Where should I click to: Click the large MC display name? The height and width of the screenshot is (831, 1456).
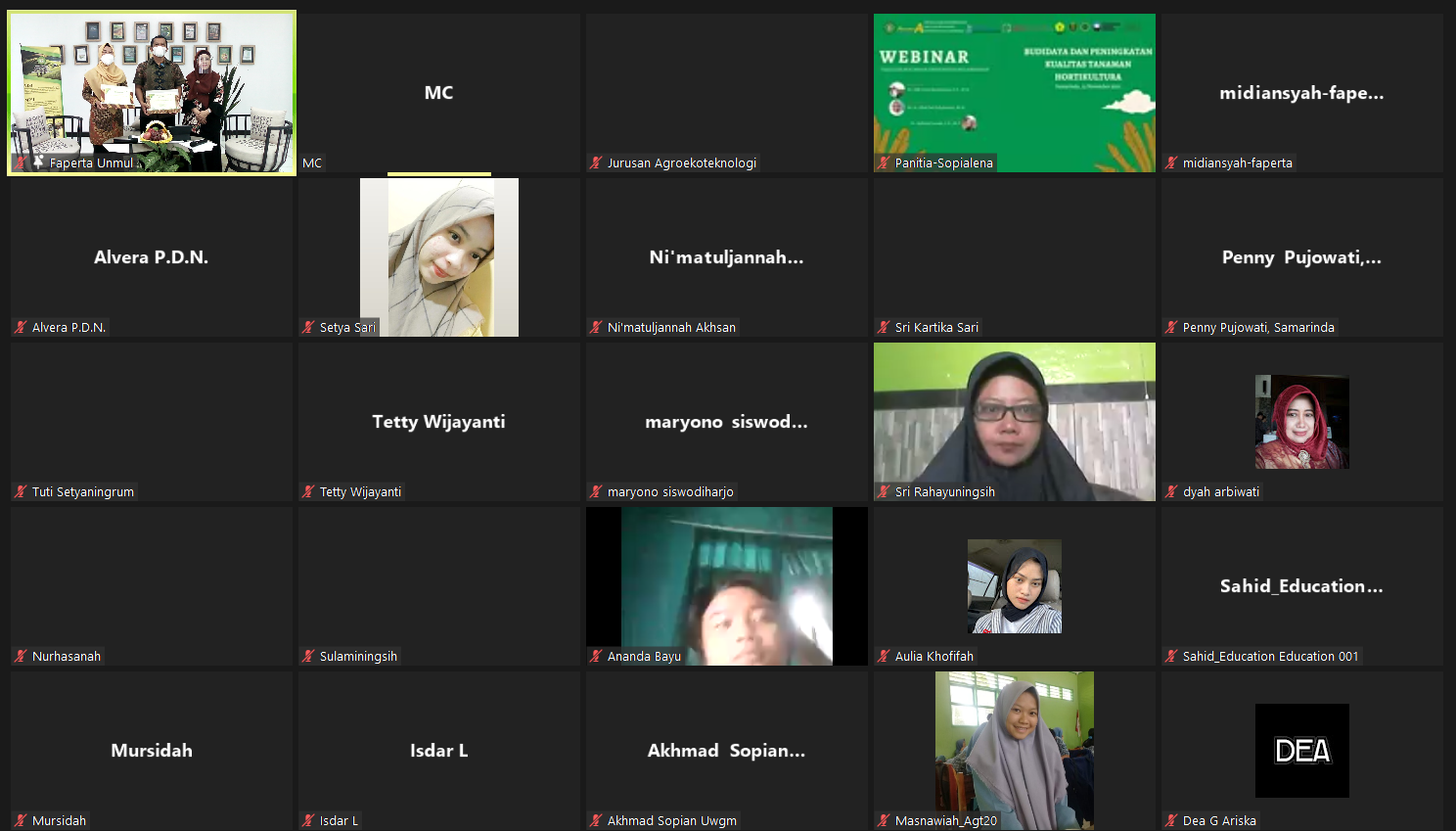[x=439, y=93]
